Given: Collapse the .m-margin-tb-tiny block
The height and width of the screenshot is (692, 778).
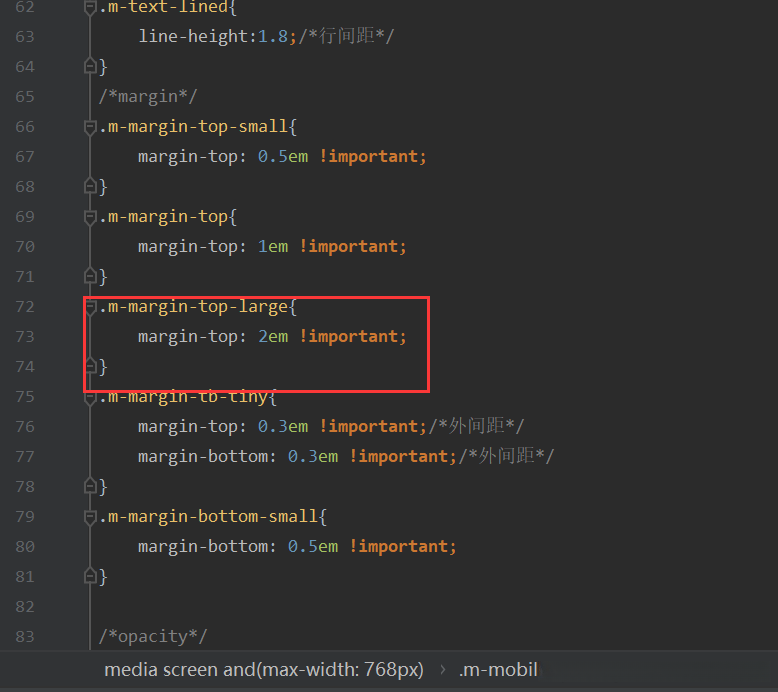Looking at the screenshot, I should [x=90, y=397].
